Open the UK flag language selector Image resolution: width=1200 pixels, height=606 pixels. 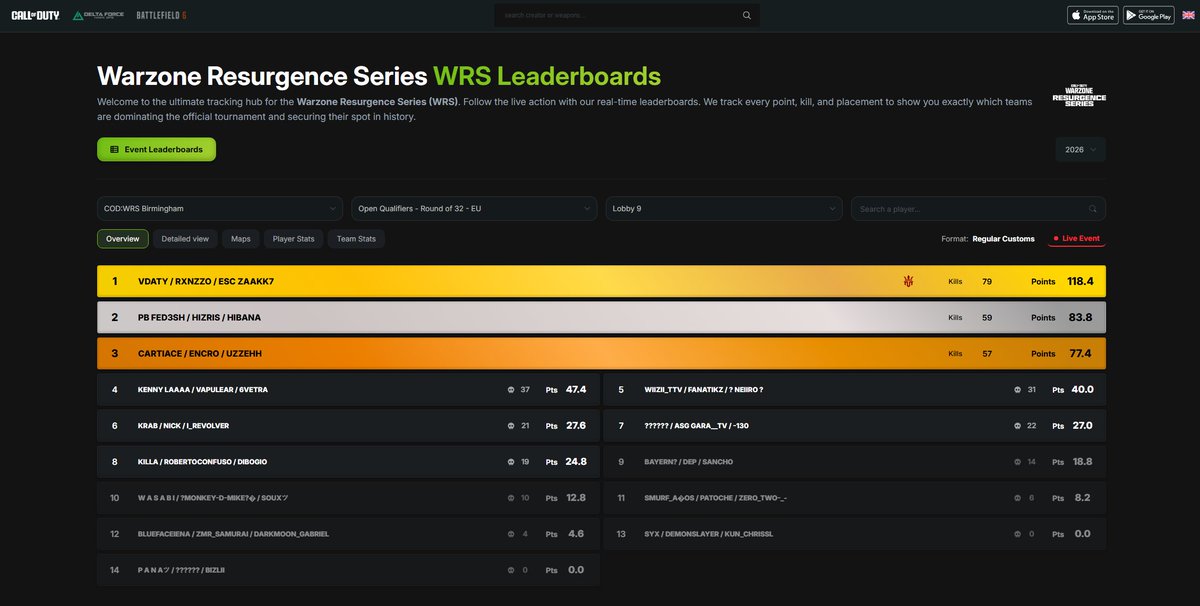click(x=1187, y=15)
